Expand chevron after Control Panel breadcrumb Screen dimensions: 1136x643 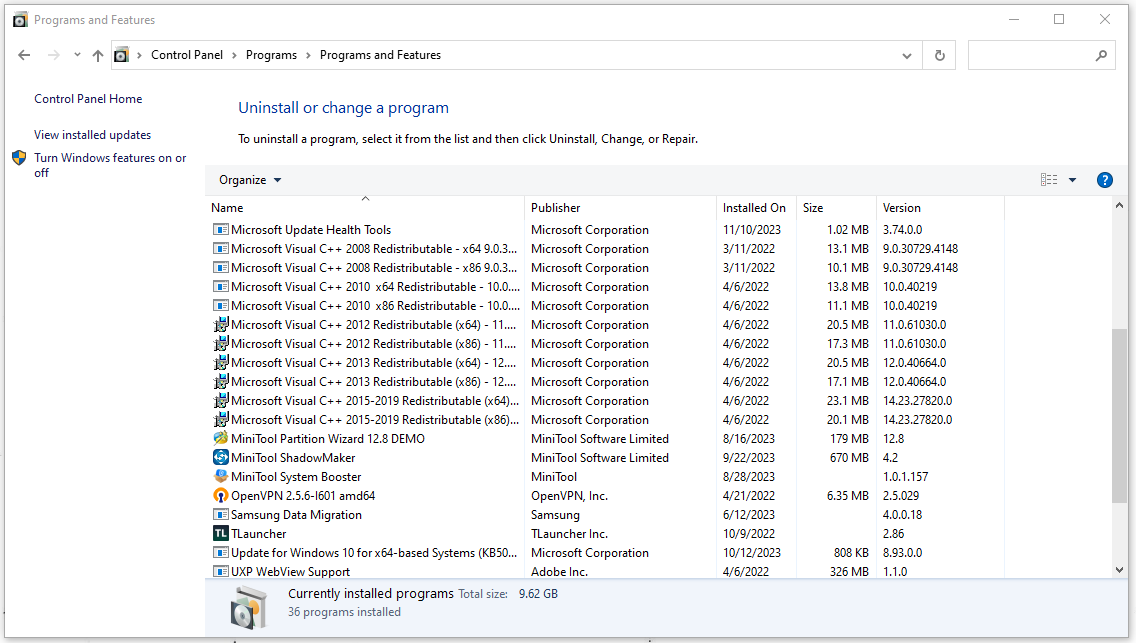point(234,56)
